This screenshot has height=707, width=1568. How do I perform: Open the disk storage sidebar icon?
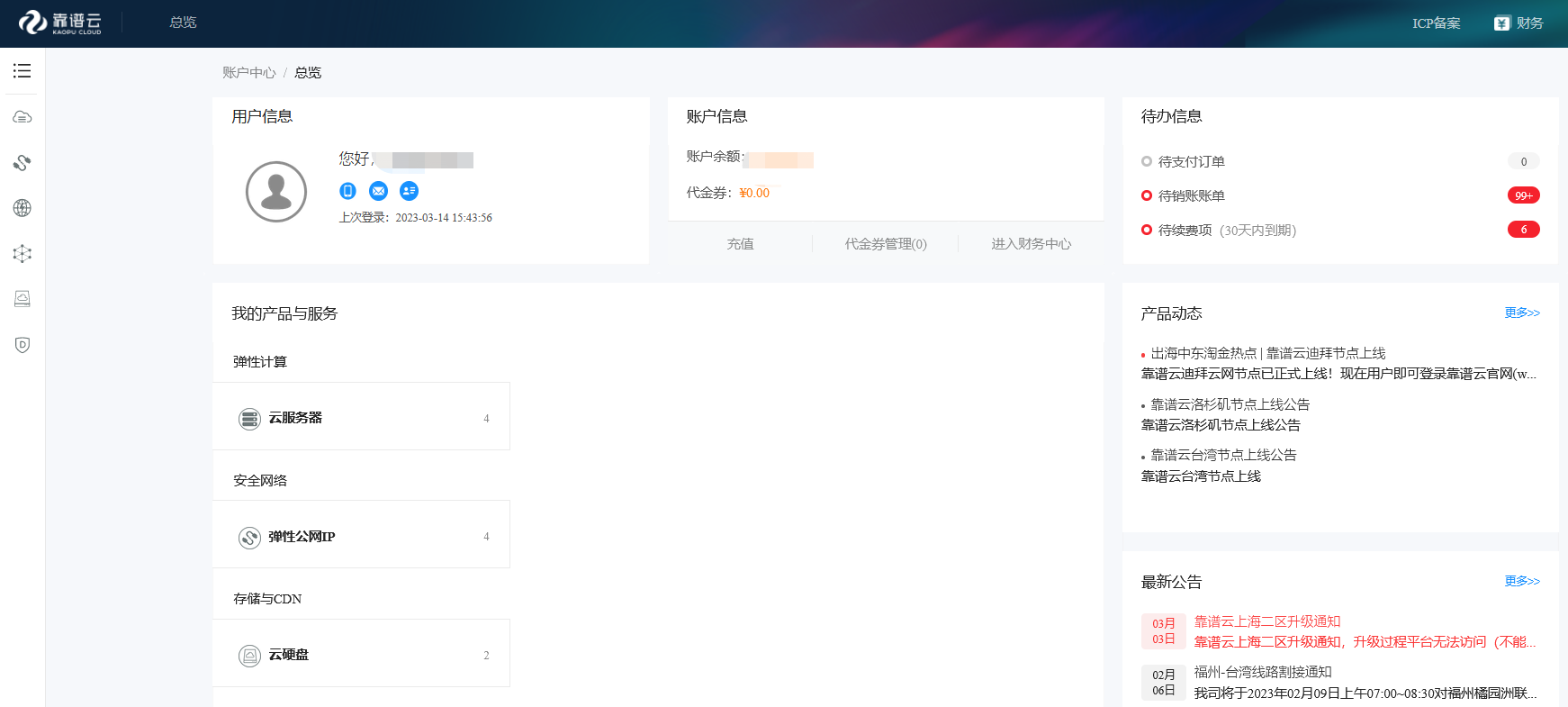coord(23,299)
